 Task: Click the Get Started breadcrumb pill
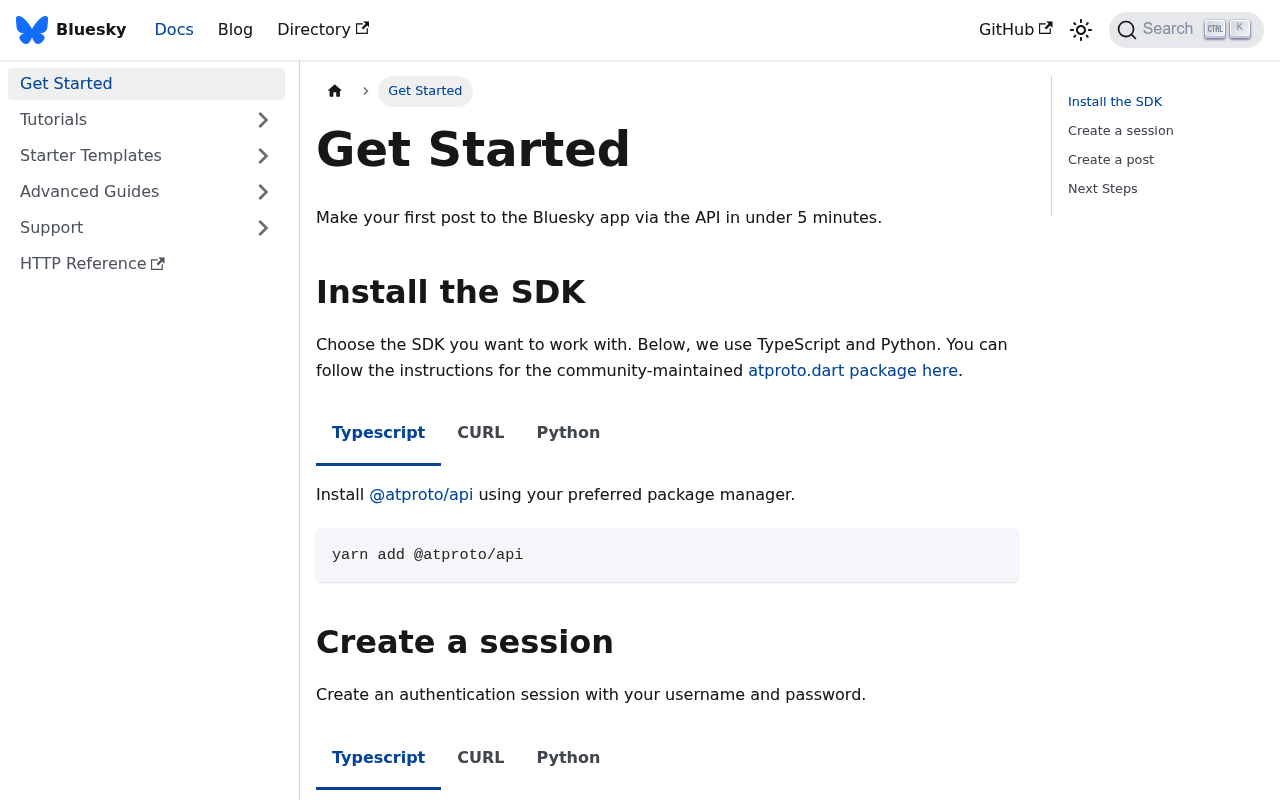(425, 91)
